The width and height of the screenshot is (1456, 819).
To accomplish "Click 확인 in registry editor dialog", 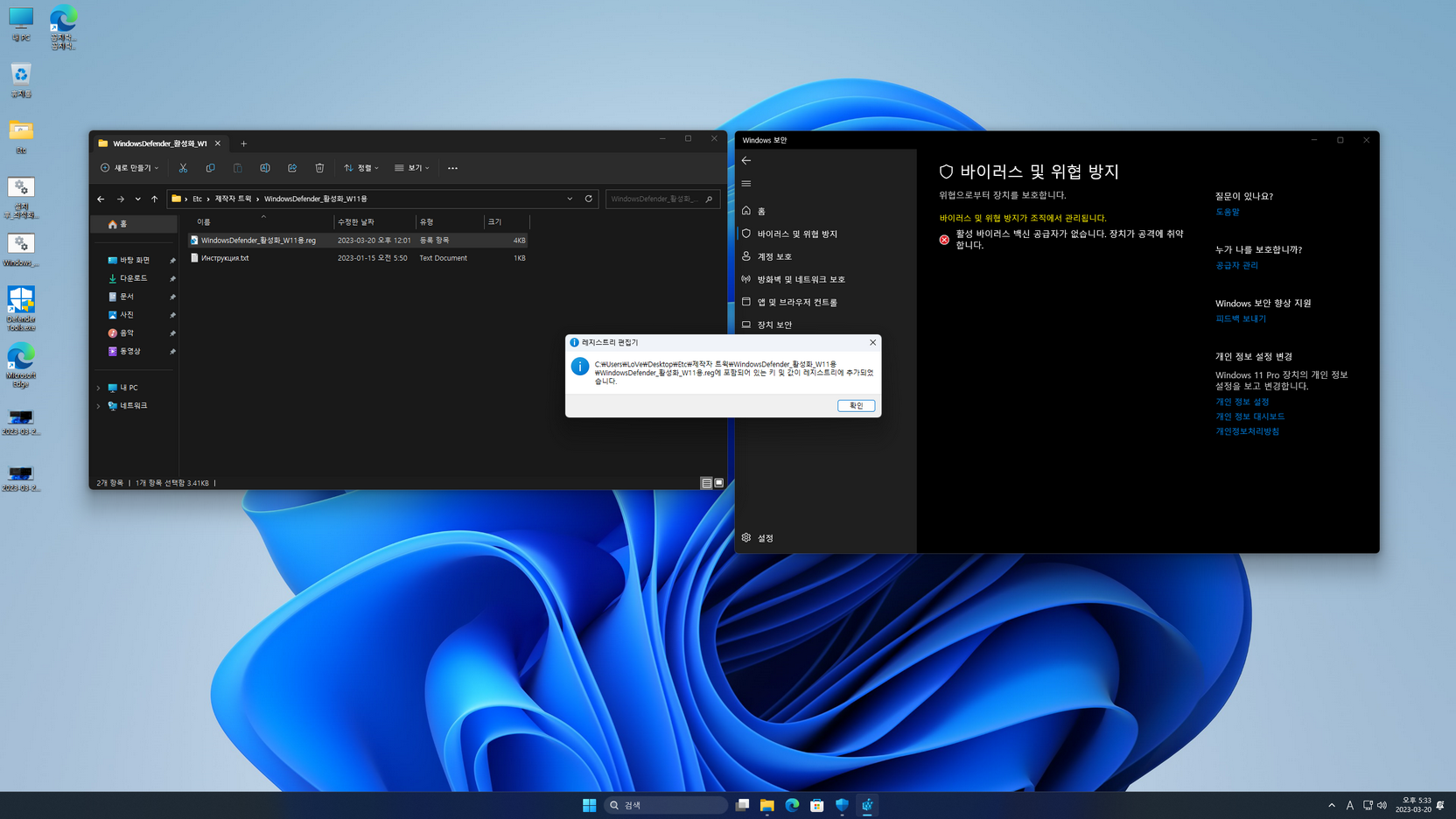I will click(856, 405).
